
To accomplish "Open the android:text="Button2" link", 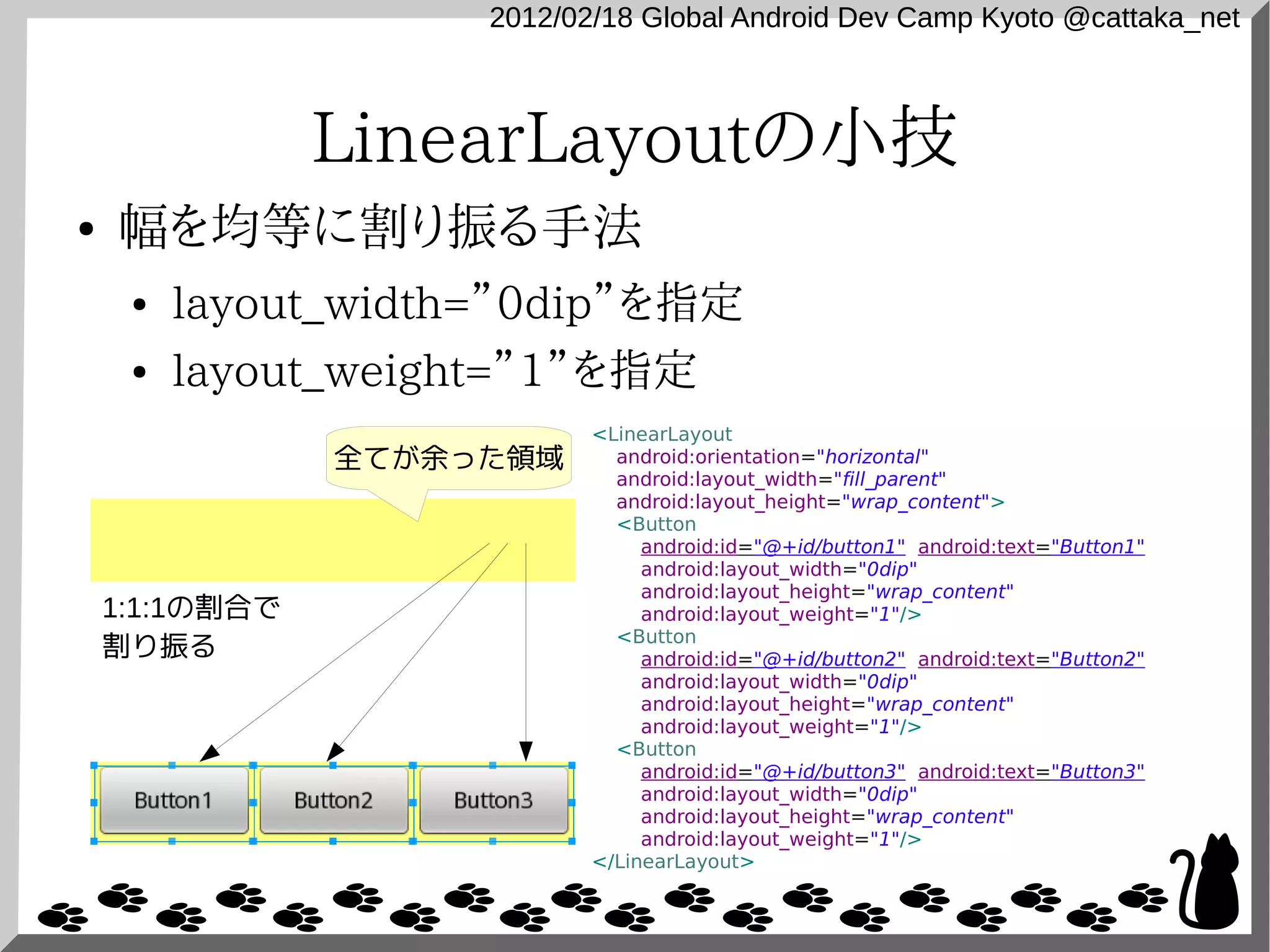I will (x=1031, y=659).
